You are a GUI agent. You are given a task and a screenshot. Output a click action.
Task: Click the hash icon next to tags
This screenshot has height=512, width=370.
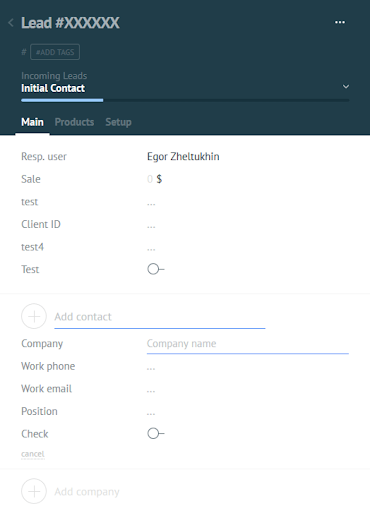coord(24,52)
